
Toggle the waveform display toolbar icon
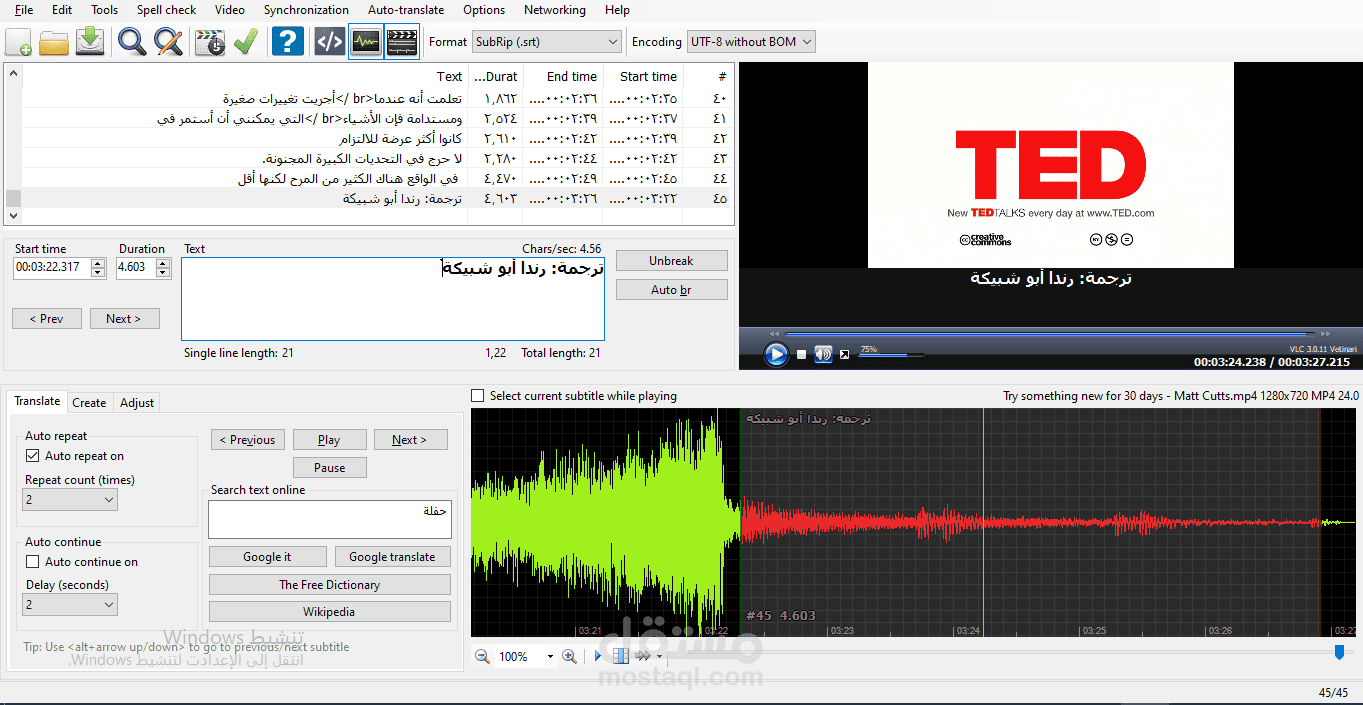(x=366, y=42)
